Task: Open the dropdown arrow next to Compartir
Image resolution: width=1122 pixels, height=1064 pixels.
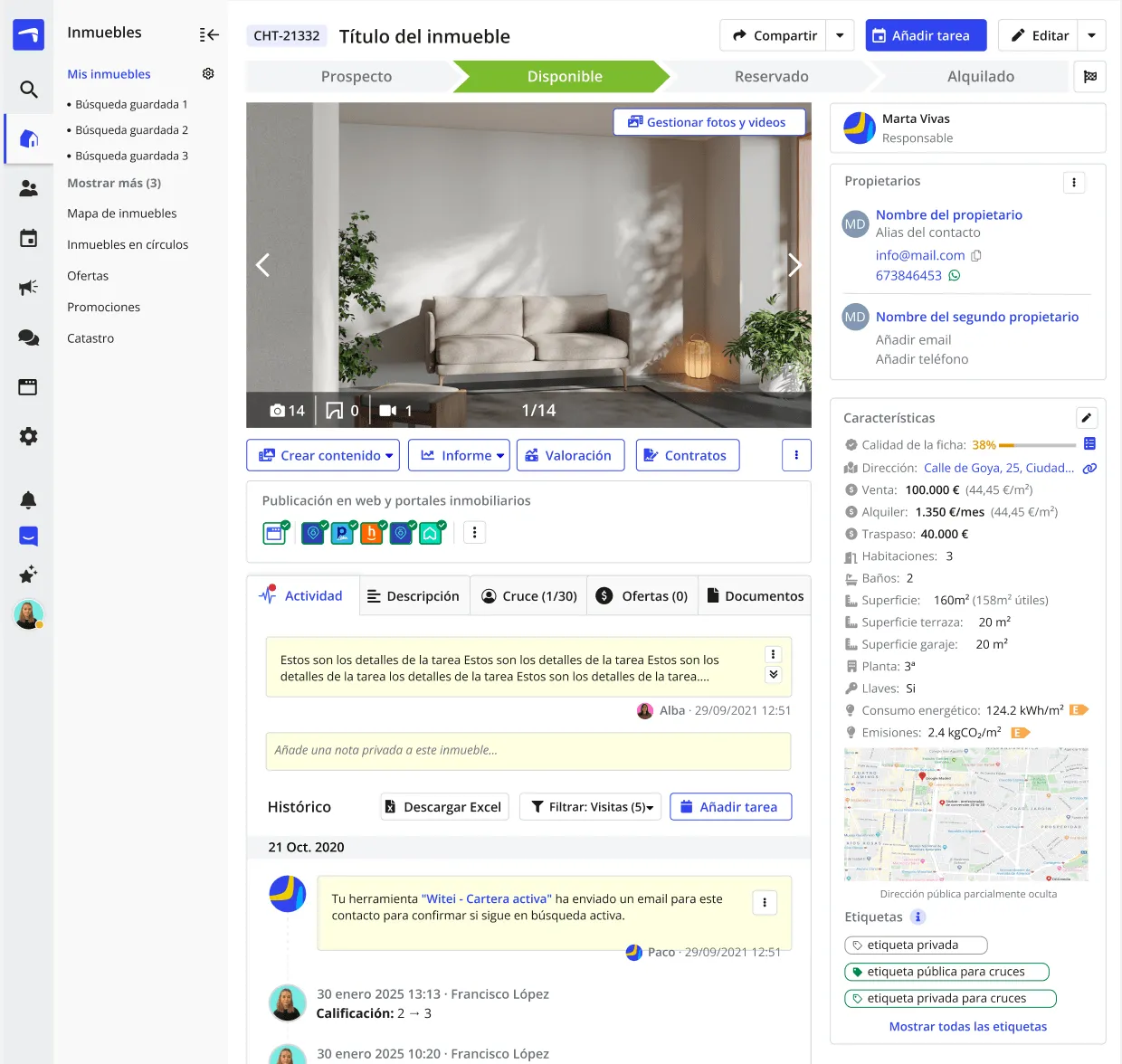Action: click(840, 35)
